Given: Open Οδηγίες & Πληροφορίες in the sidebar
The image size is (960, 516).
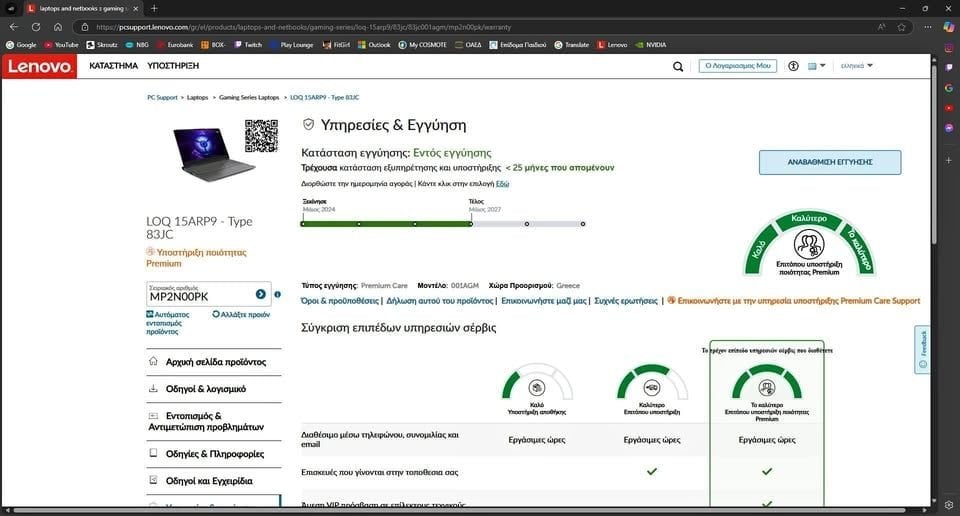Looking at the screenshot, I should [x=214, y=454].
